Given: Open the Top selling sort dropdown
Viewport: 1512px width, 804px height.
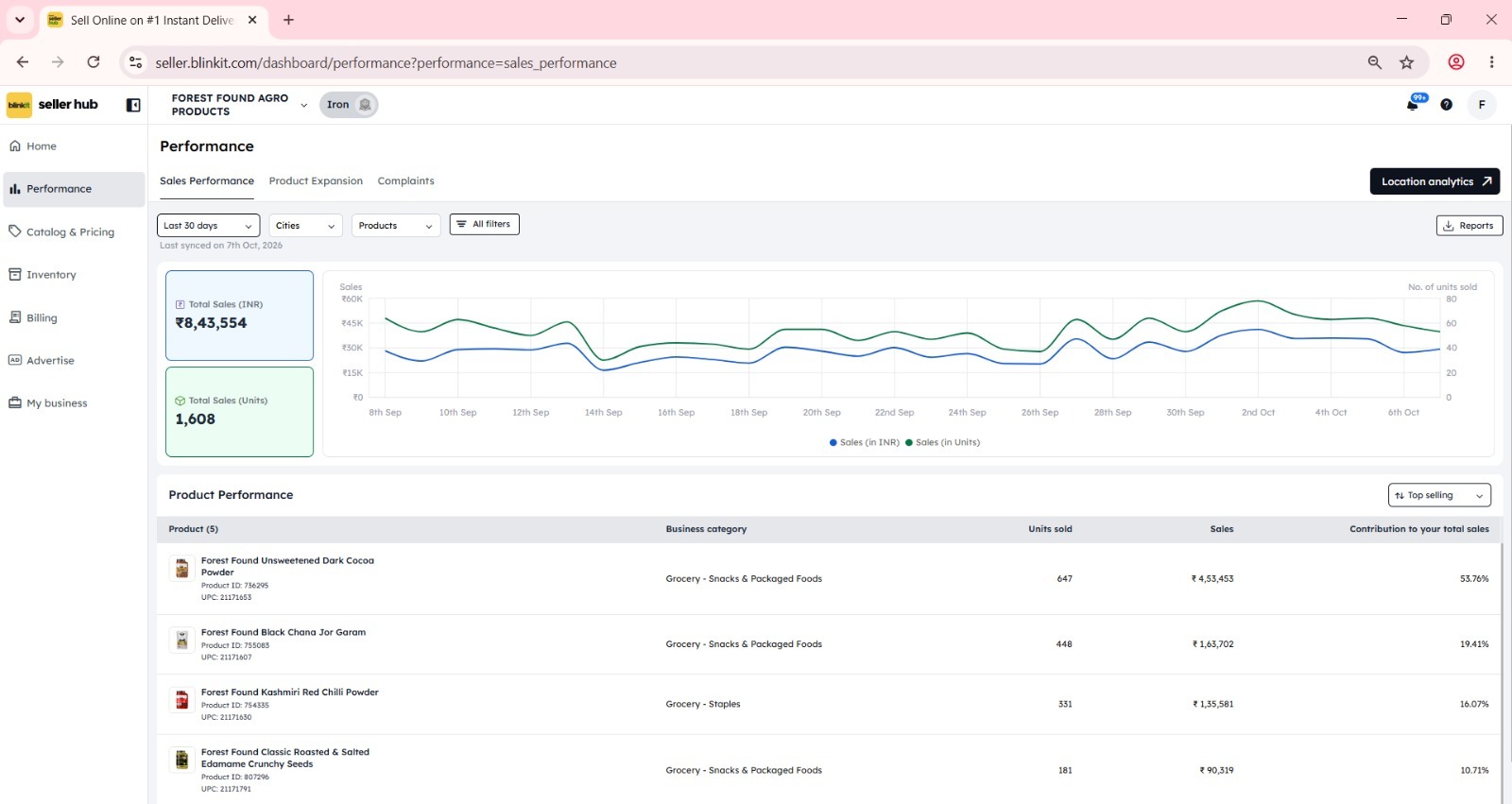Looking at the screenshot, I should point(1439,495).
